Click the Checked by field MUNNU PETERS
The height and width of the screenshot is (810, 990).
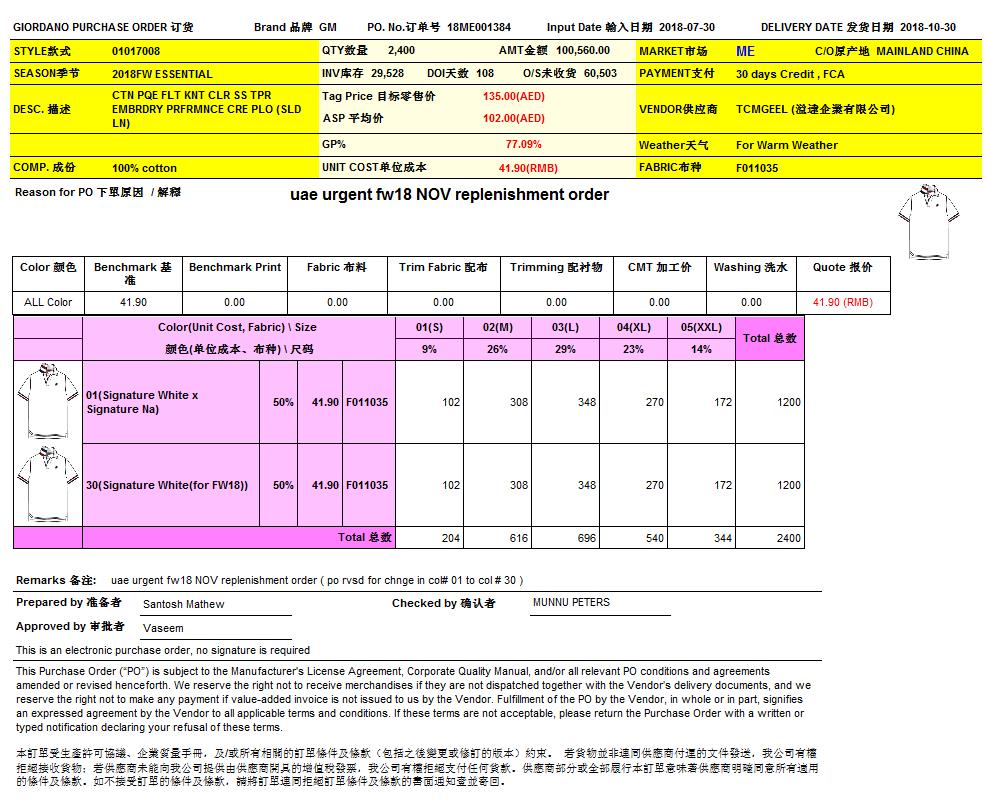point(571,603)
